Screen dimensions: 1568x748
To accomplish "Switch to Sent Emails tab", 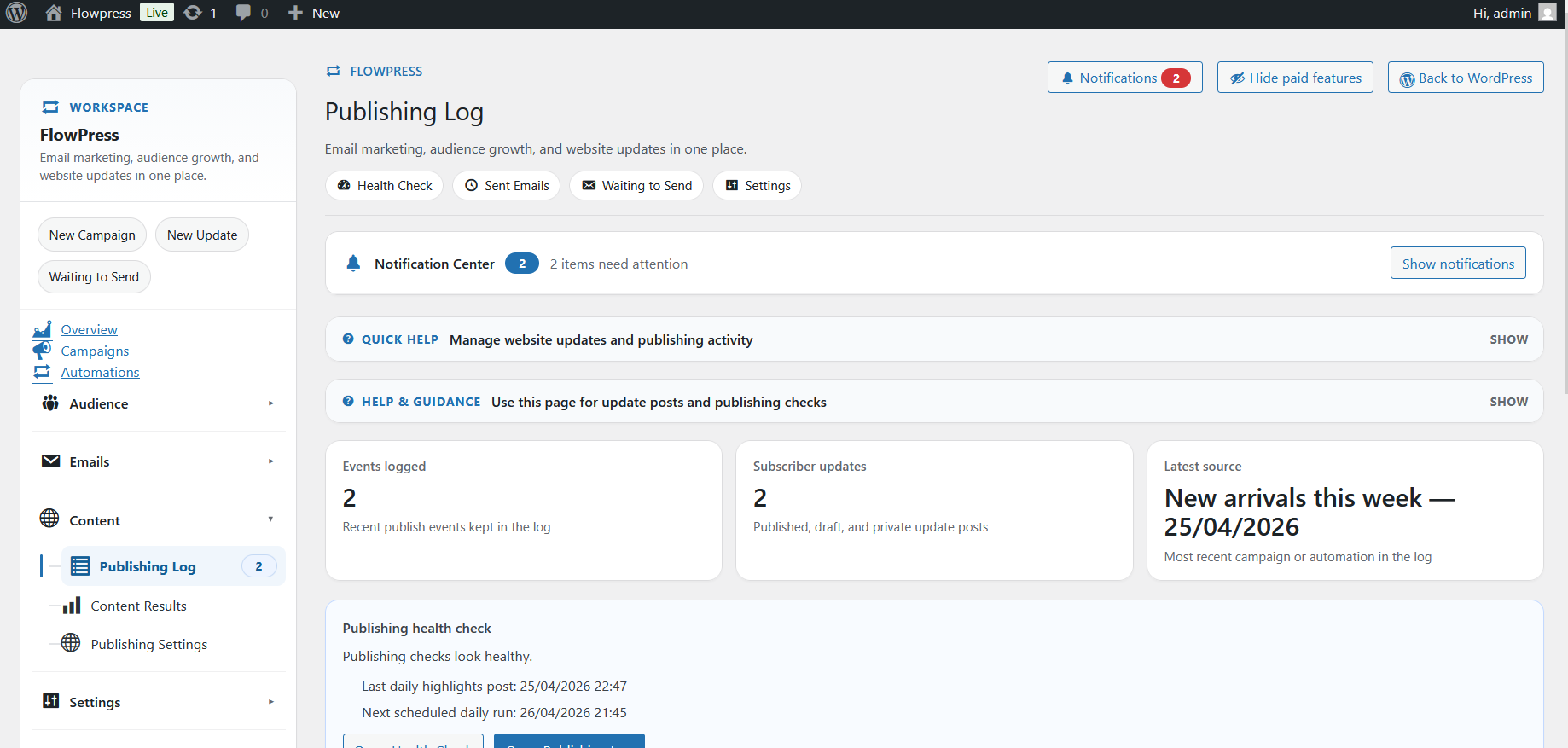I will coord(507,186).
